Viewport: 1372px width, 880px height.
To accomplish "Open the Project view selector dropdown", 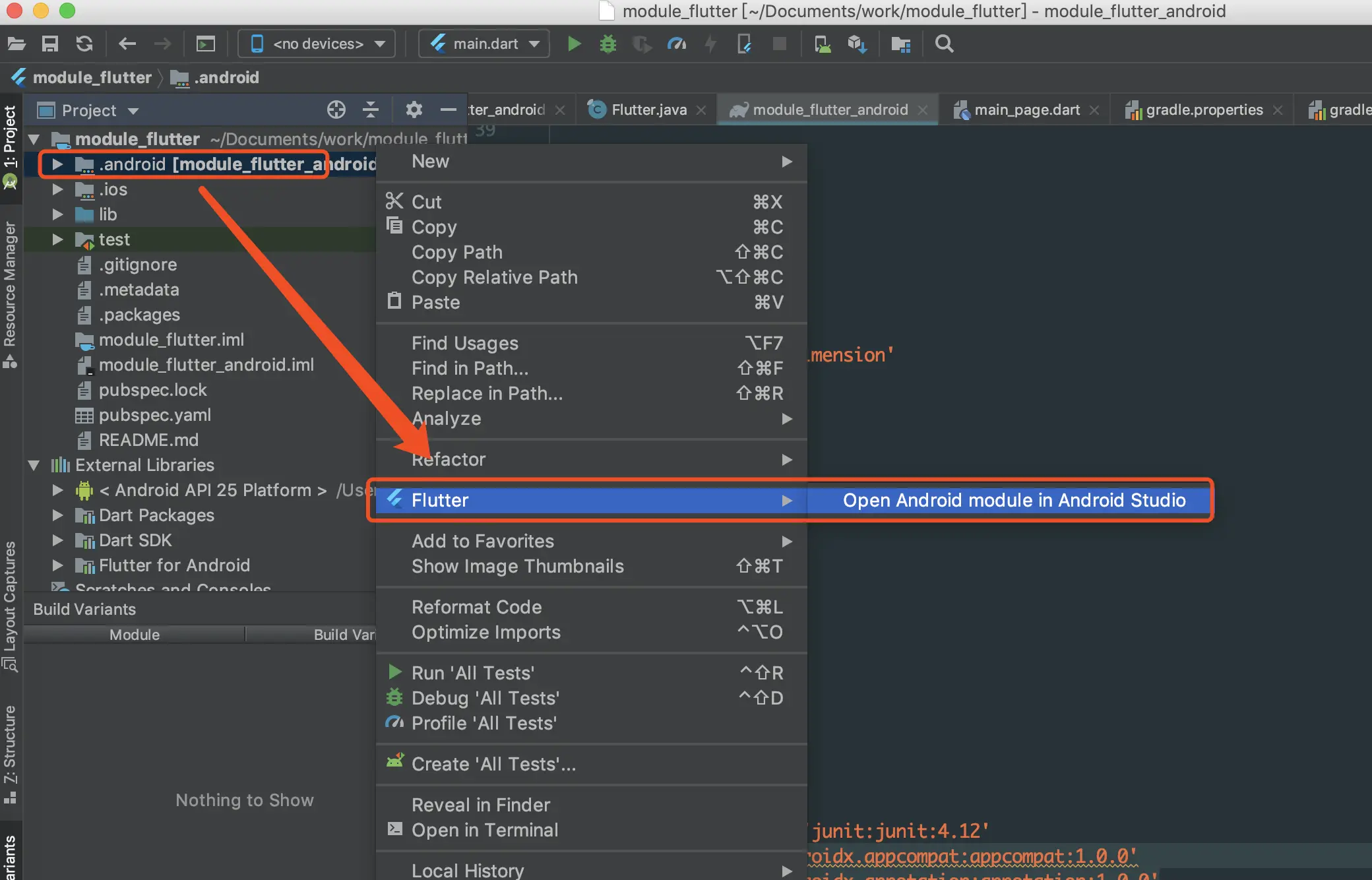I will click(x=88, y=110).
